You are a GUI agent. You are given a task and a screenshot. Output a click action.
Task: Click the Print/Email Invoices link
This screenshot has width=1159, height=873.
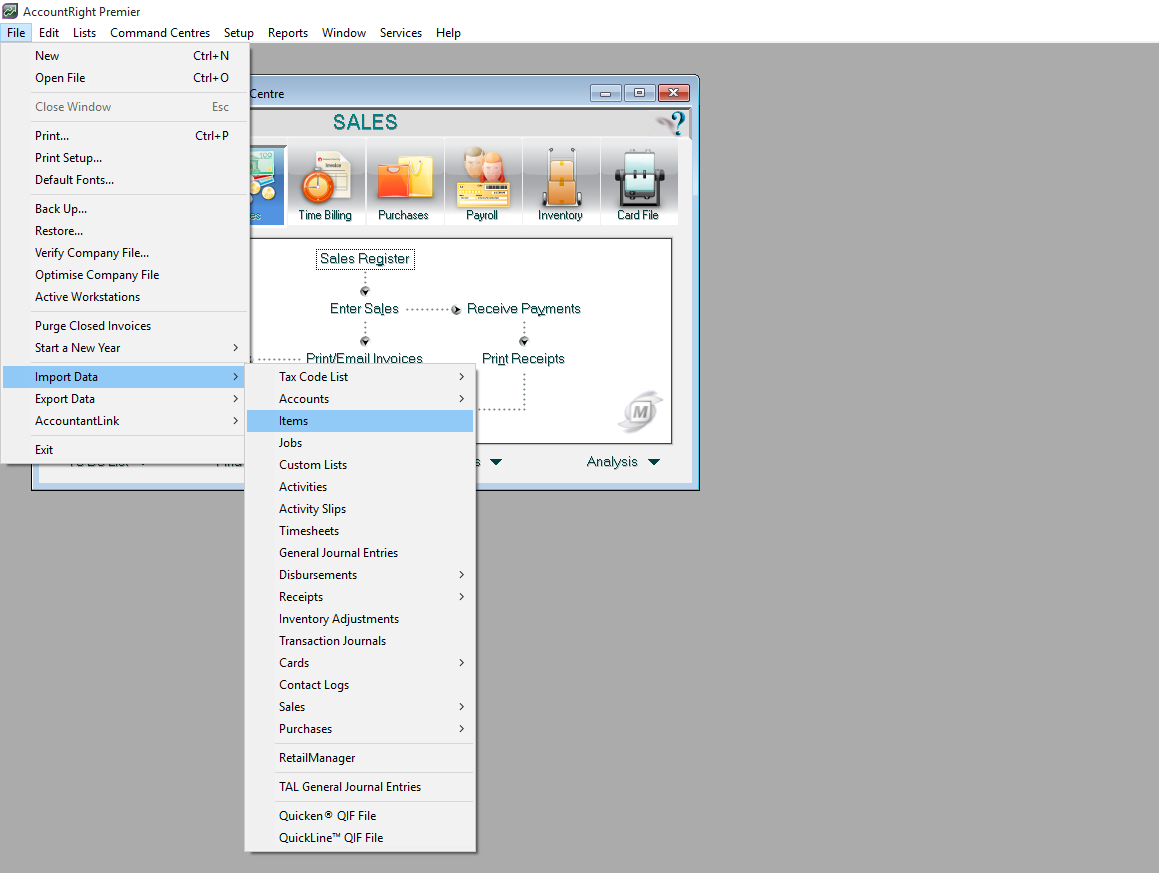tap(364, 359)
